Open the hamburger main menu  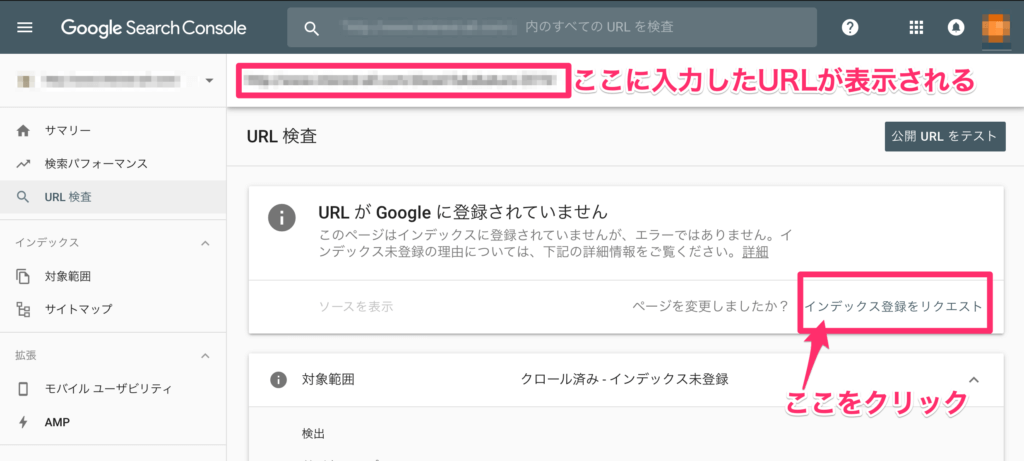24,28
